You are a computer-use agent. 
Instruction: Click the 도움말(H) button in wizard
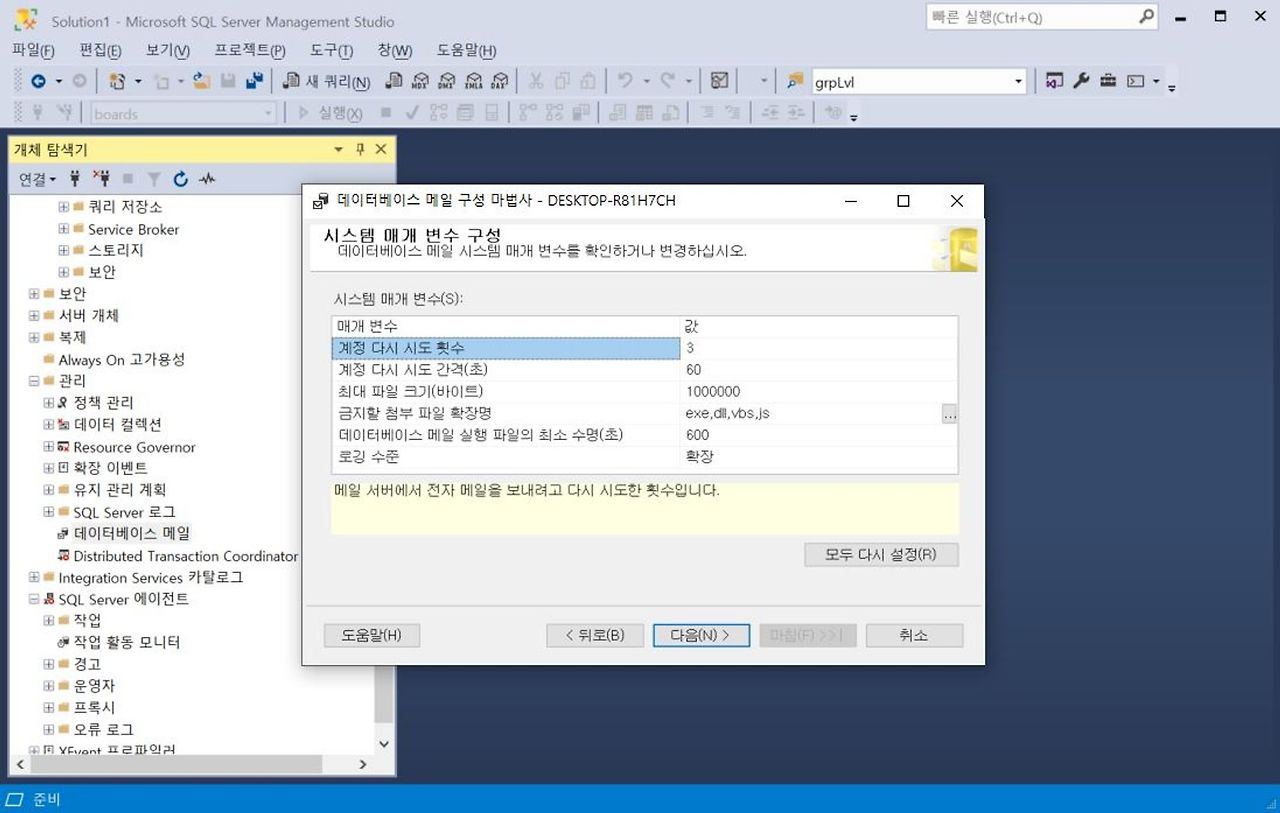point(372,635)
